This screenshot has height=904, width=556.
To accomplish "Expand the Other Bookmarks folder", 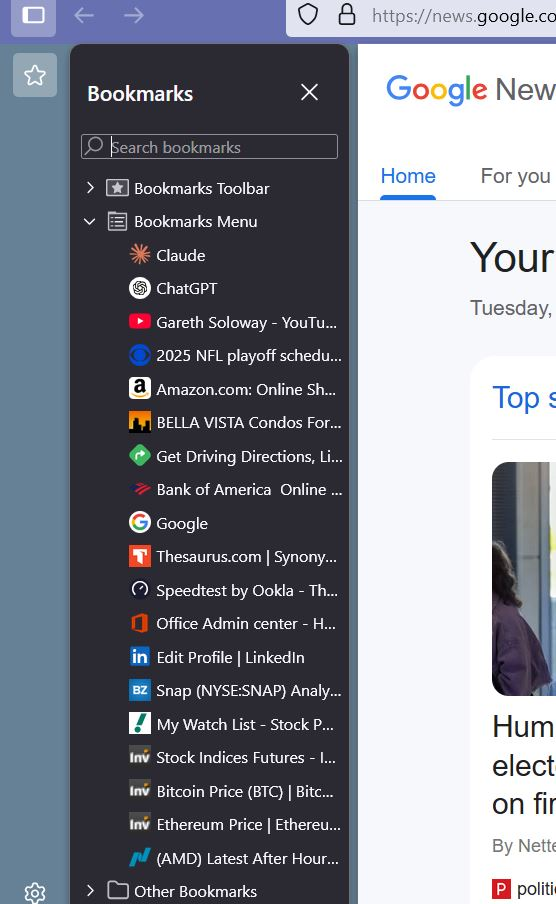I will point(90,890).
